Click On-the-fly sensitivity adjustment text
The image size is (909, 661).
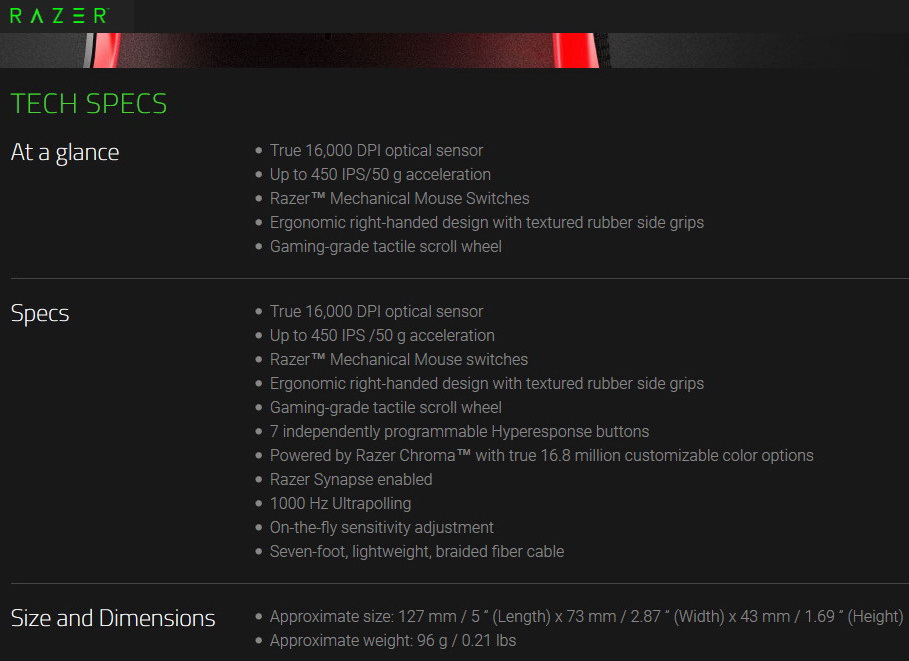(381, 528)
